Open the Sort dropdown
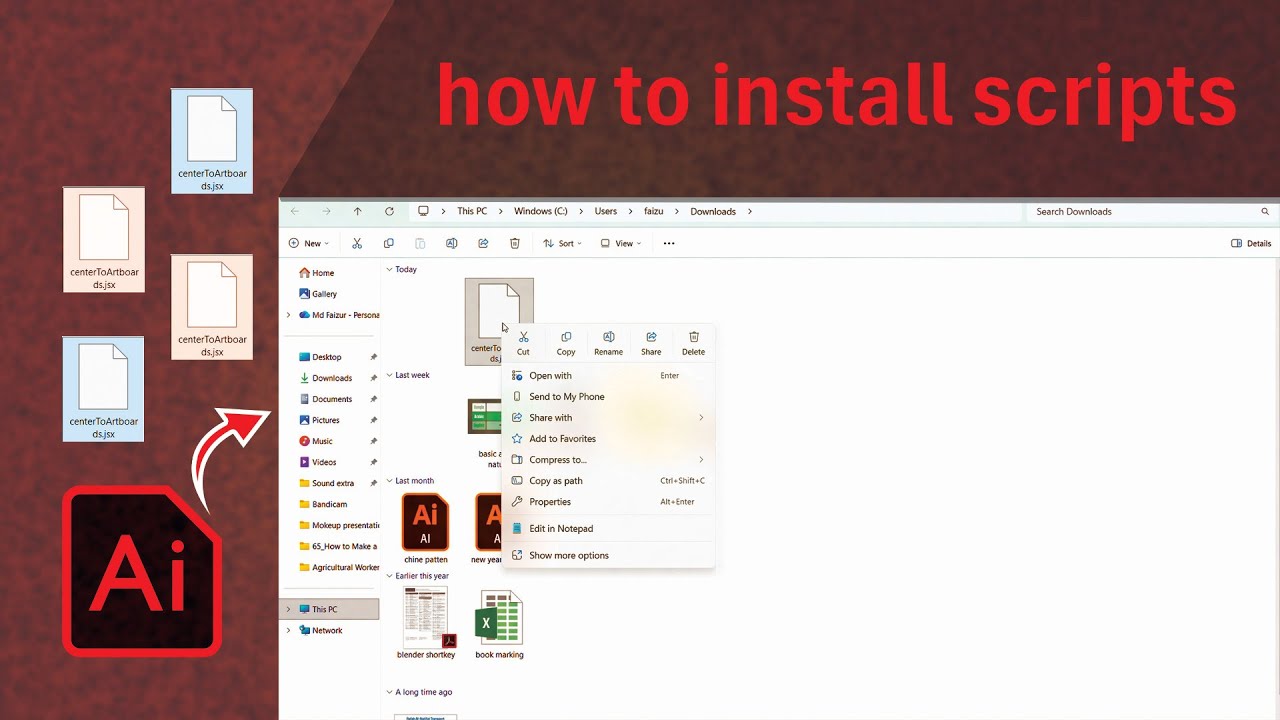This screenshot has height=720, width=1280. click(562, 243)
